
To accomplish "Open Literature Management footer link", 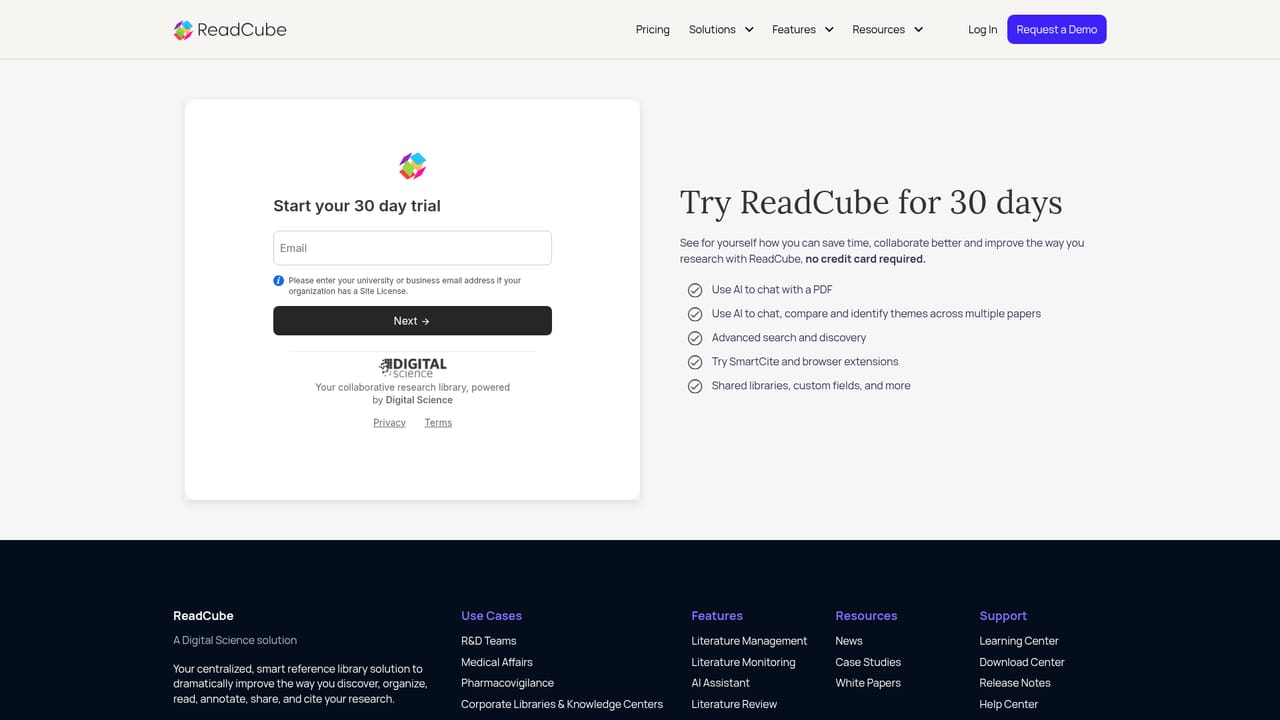I will coord(749,641).
